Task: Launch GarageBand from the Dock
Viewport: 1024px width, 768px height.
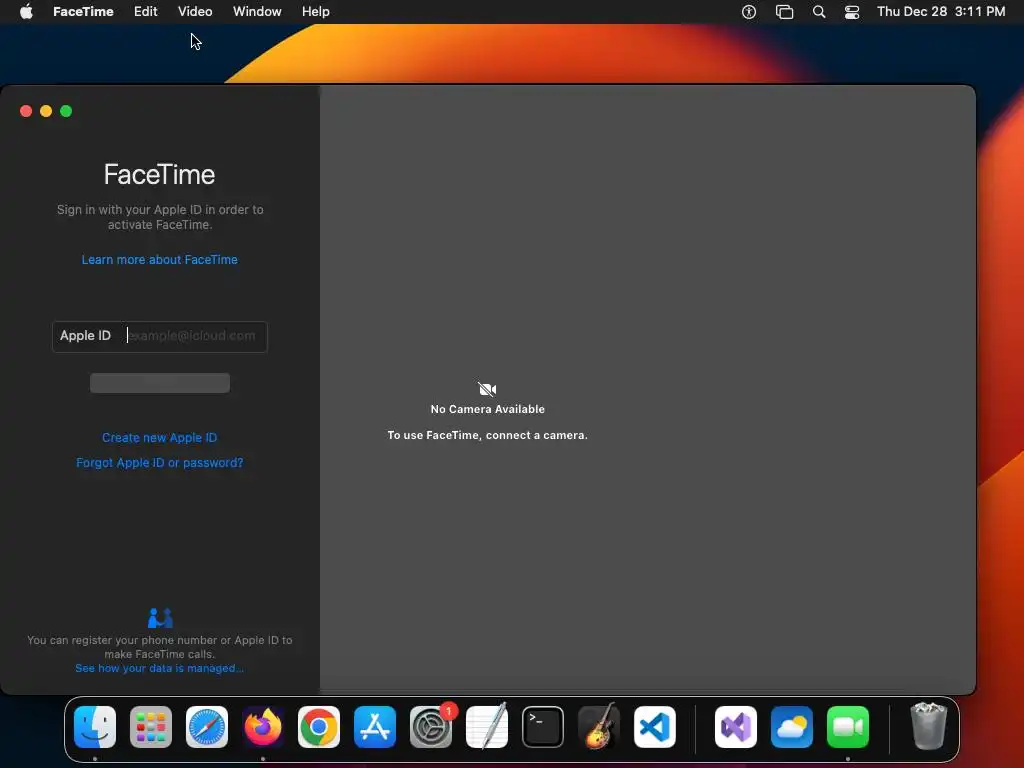Action: tap(599, 726)
